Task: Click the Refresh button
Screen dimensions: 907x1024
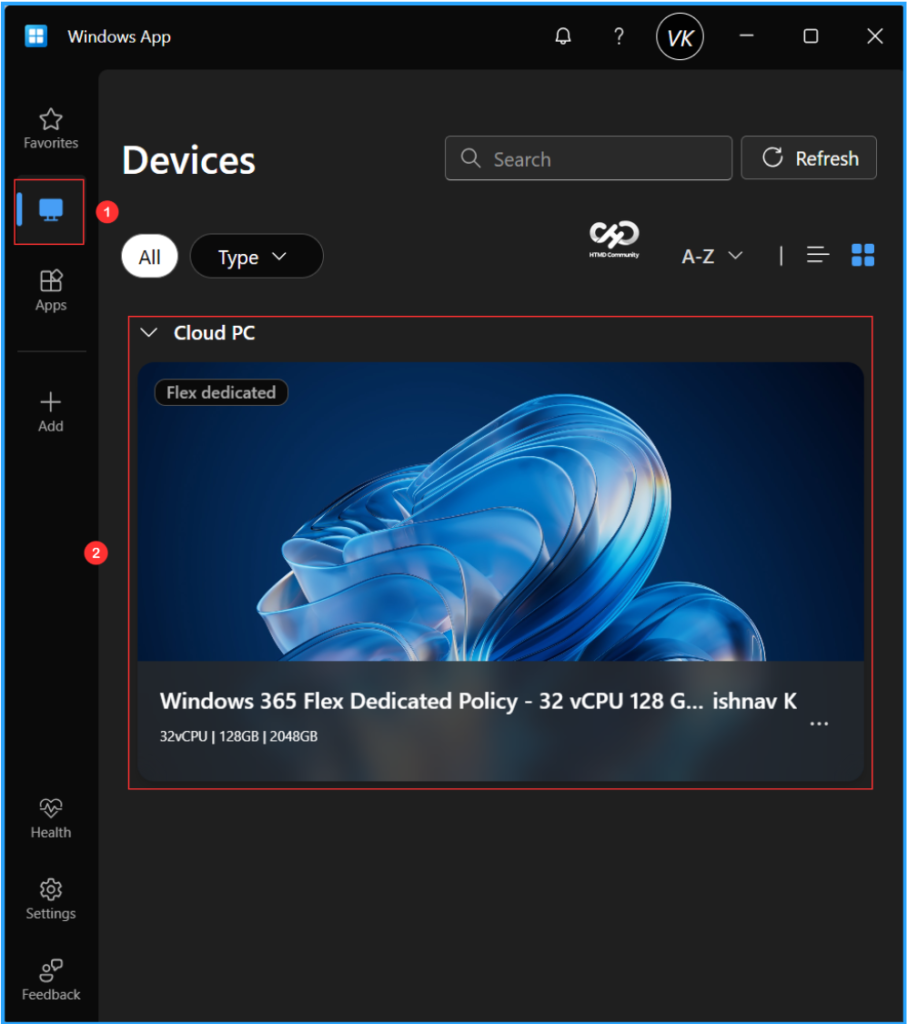Action: (808, 158)
